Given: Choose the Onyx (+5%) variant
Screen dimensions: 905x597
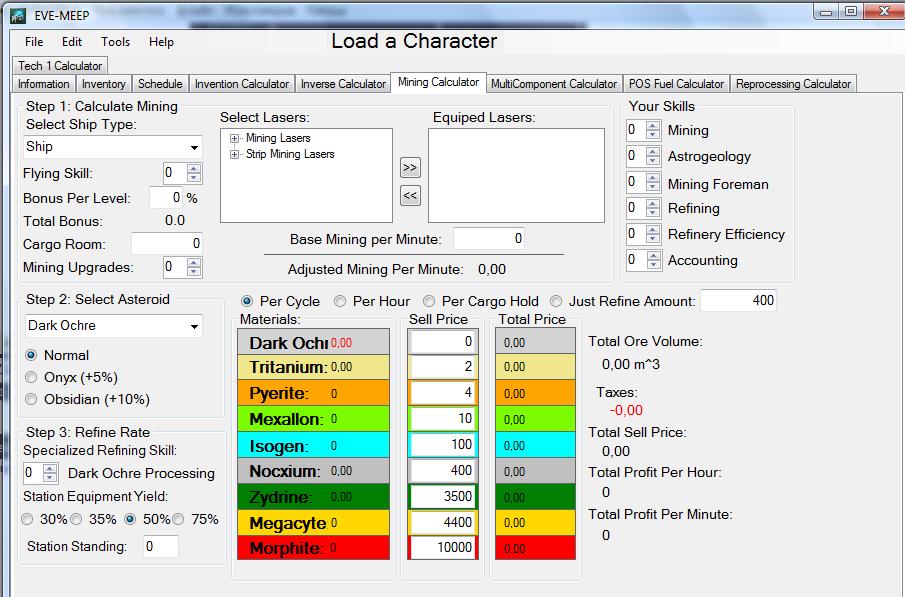Looking at the screenshot, I should (31, 377).
